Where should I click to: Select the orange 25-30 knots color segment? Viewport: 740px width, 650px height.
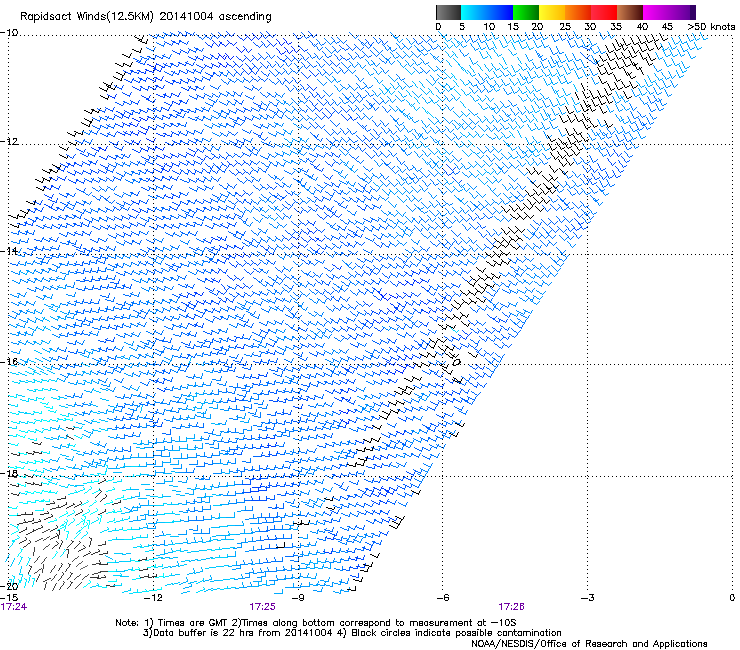(x=578, y=12)
